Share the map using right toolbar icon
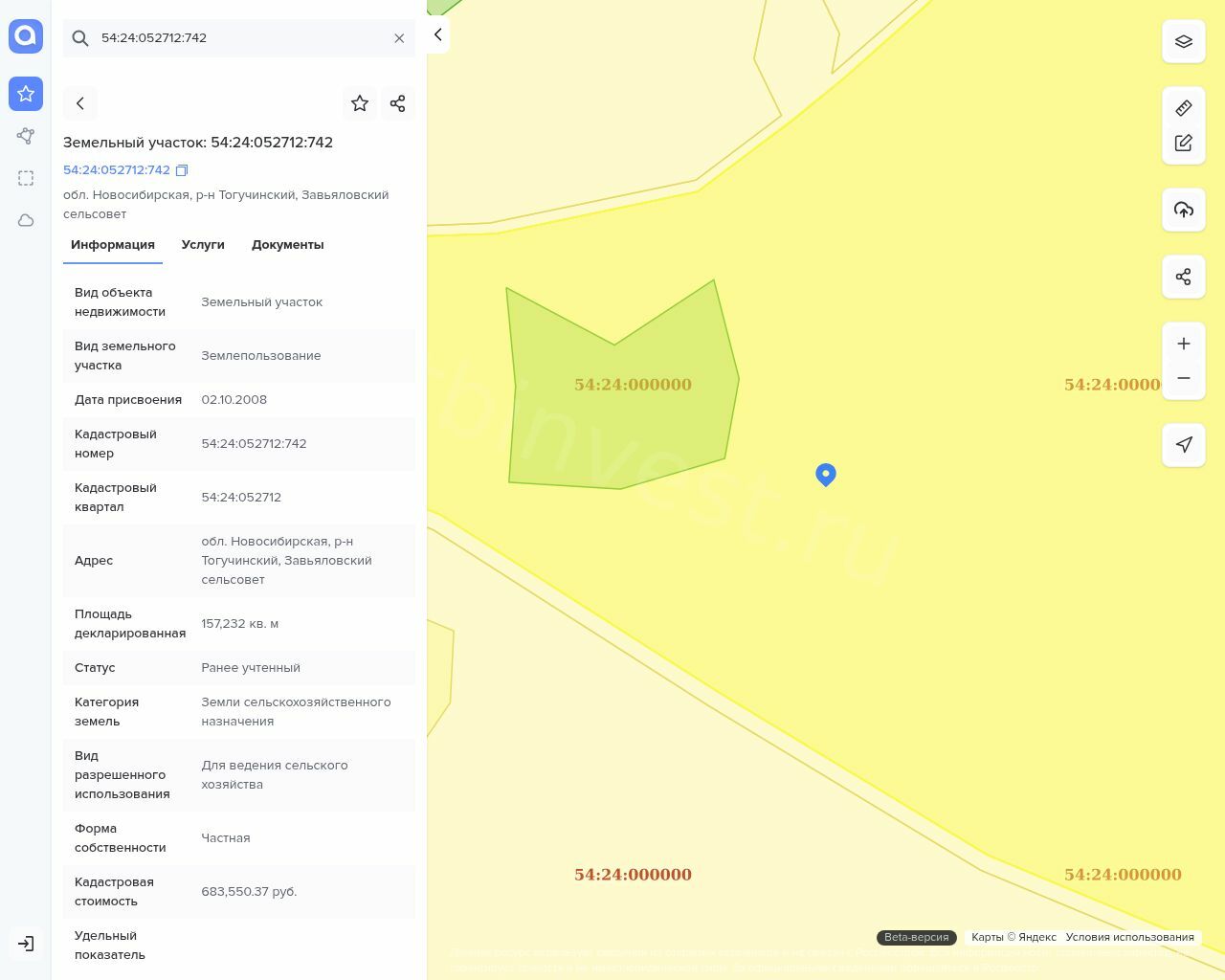 pyautogui.click(x=1183, y=277)
